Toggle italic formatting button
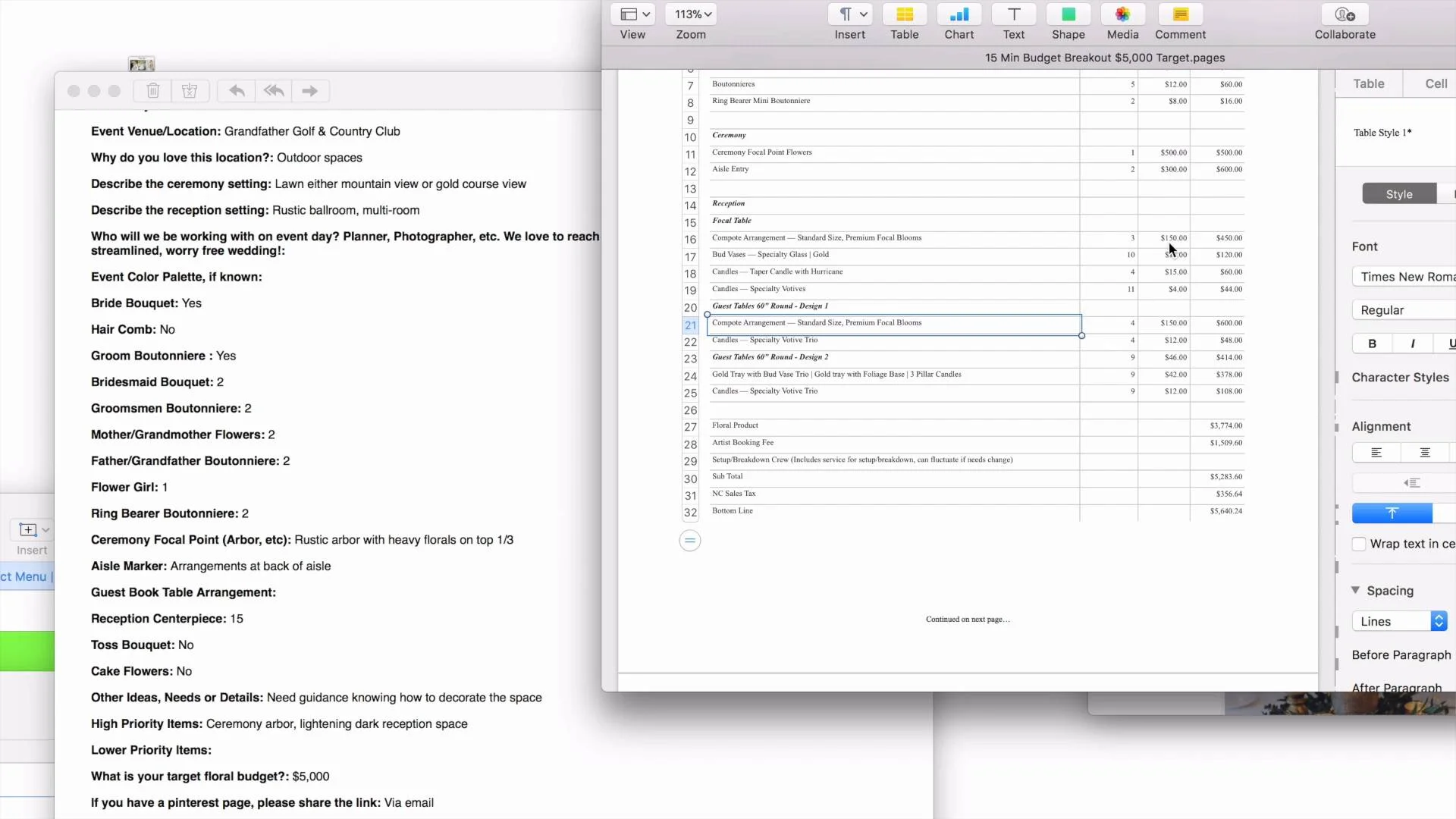 click(1412, 344)
